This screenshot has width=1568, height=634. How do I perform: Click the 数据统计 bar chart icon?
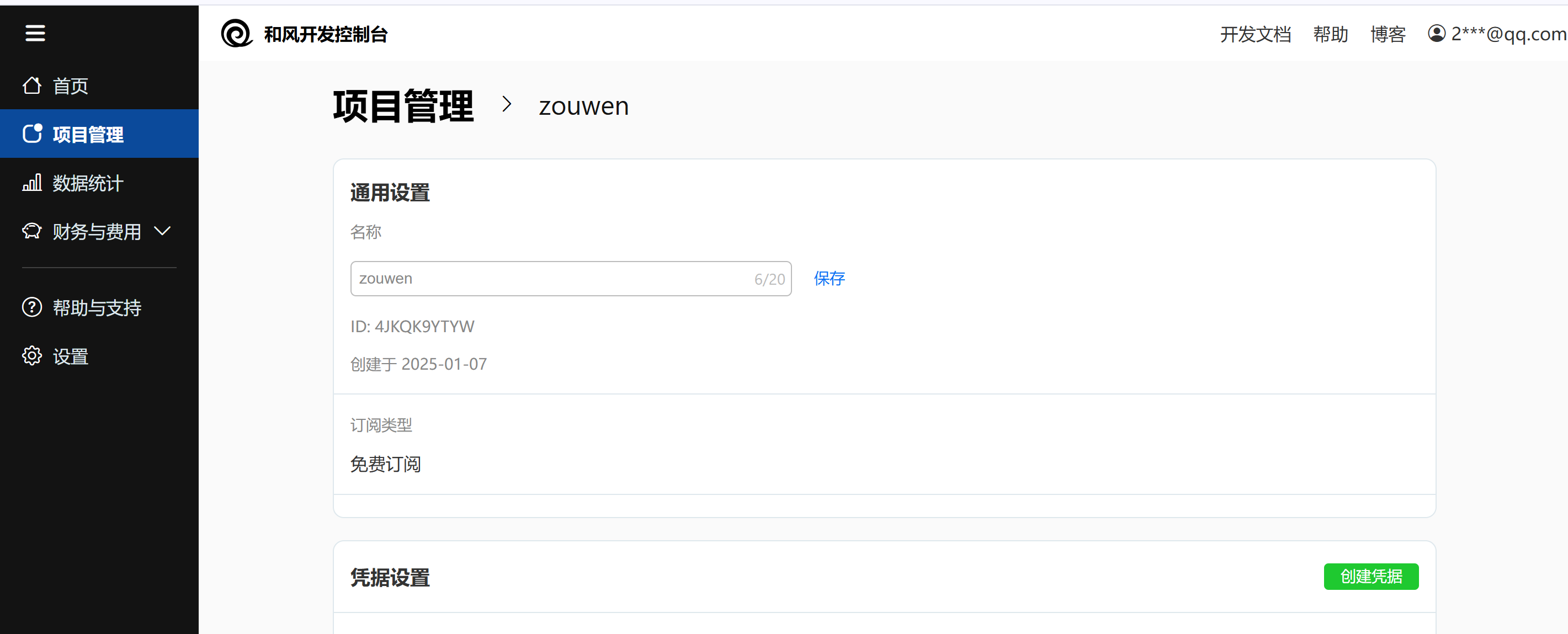click(31, 183)
